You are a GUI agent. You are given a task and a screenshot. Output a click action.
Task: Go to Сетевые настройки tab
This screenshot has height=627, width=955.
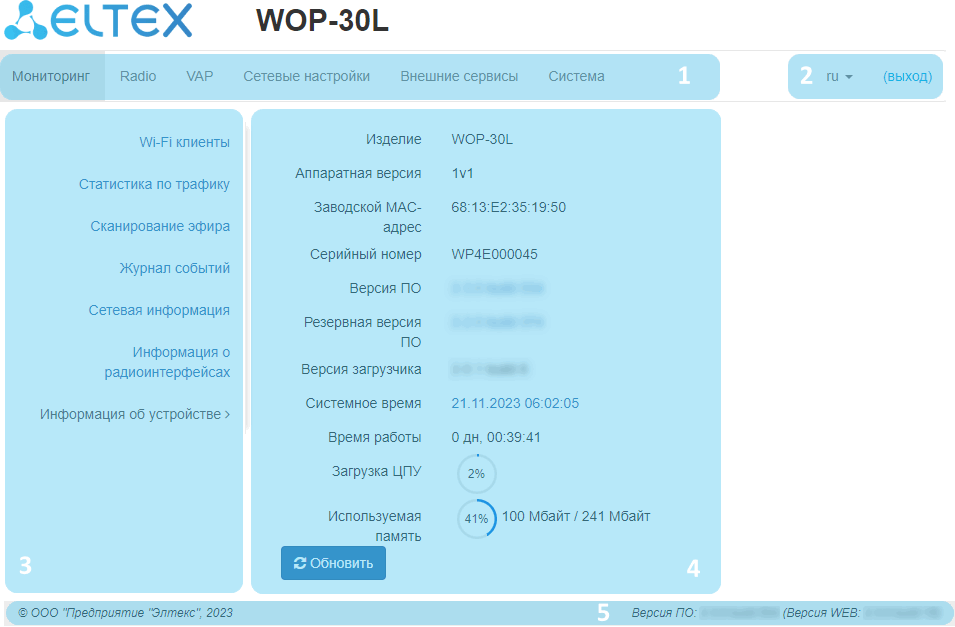point(306,76)
